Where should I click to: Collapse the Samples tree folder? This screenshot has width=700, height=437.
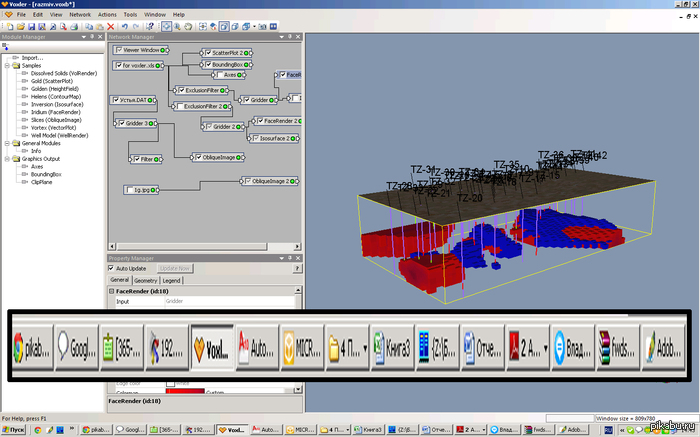5,66
